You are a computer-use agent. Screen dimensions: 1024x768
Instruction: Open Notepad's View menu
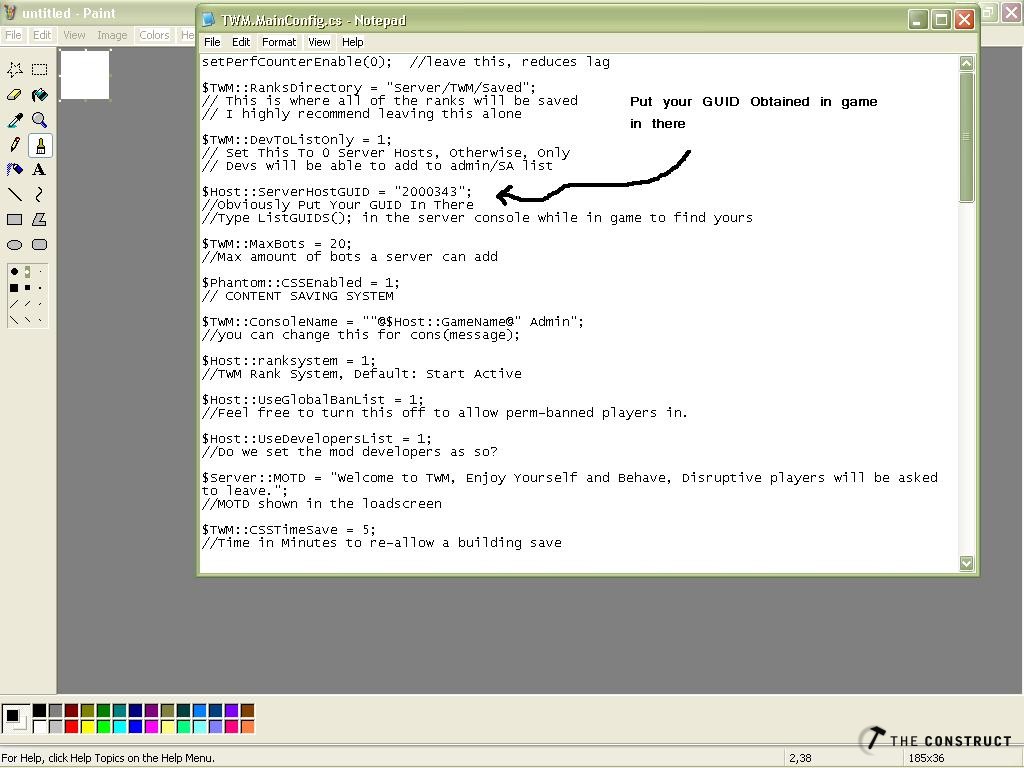[x=319, y=42]
